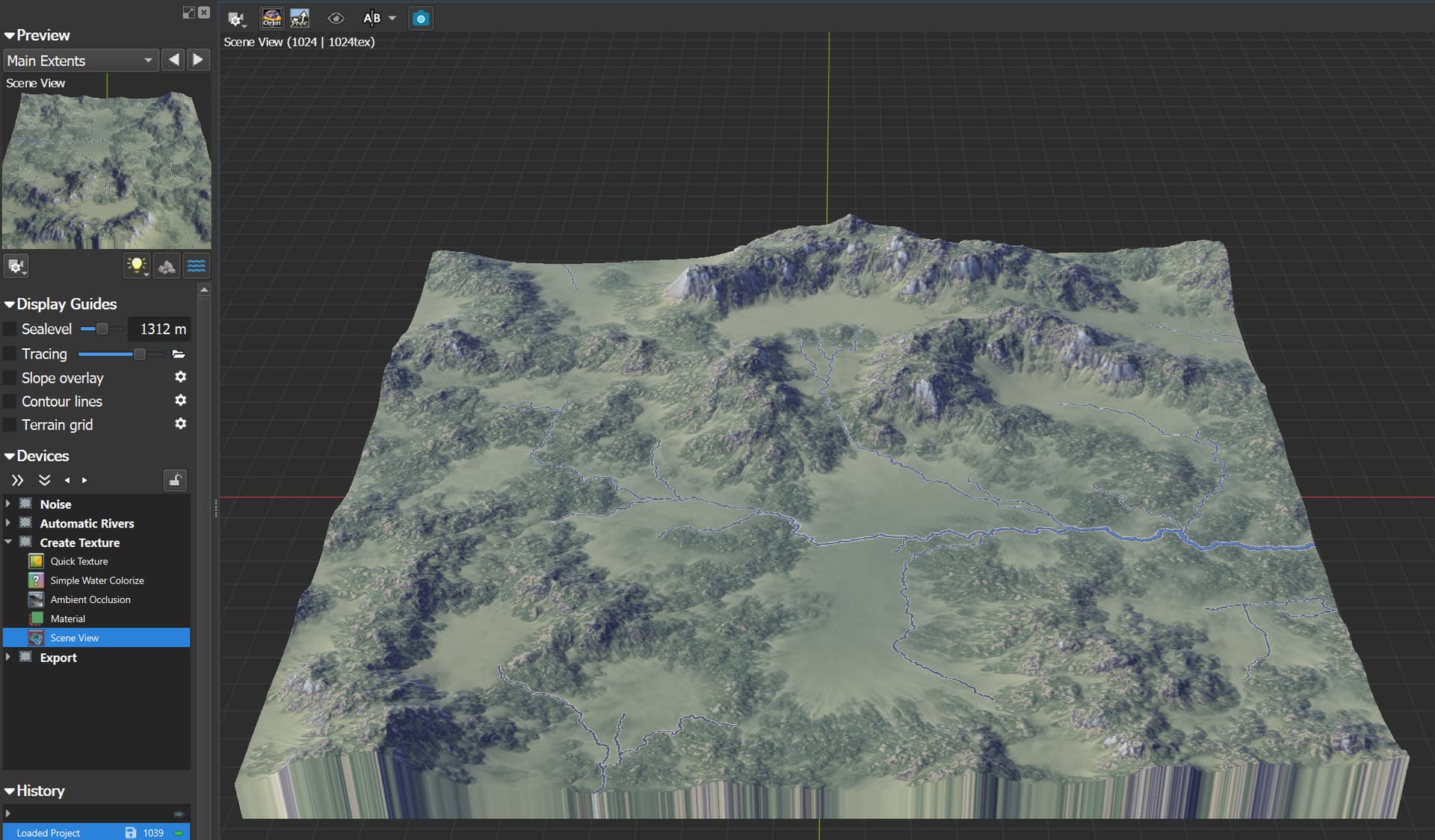
Task: Expand the Automatic Rivers group
Action: [x=8, y=523]
